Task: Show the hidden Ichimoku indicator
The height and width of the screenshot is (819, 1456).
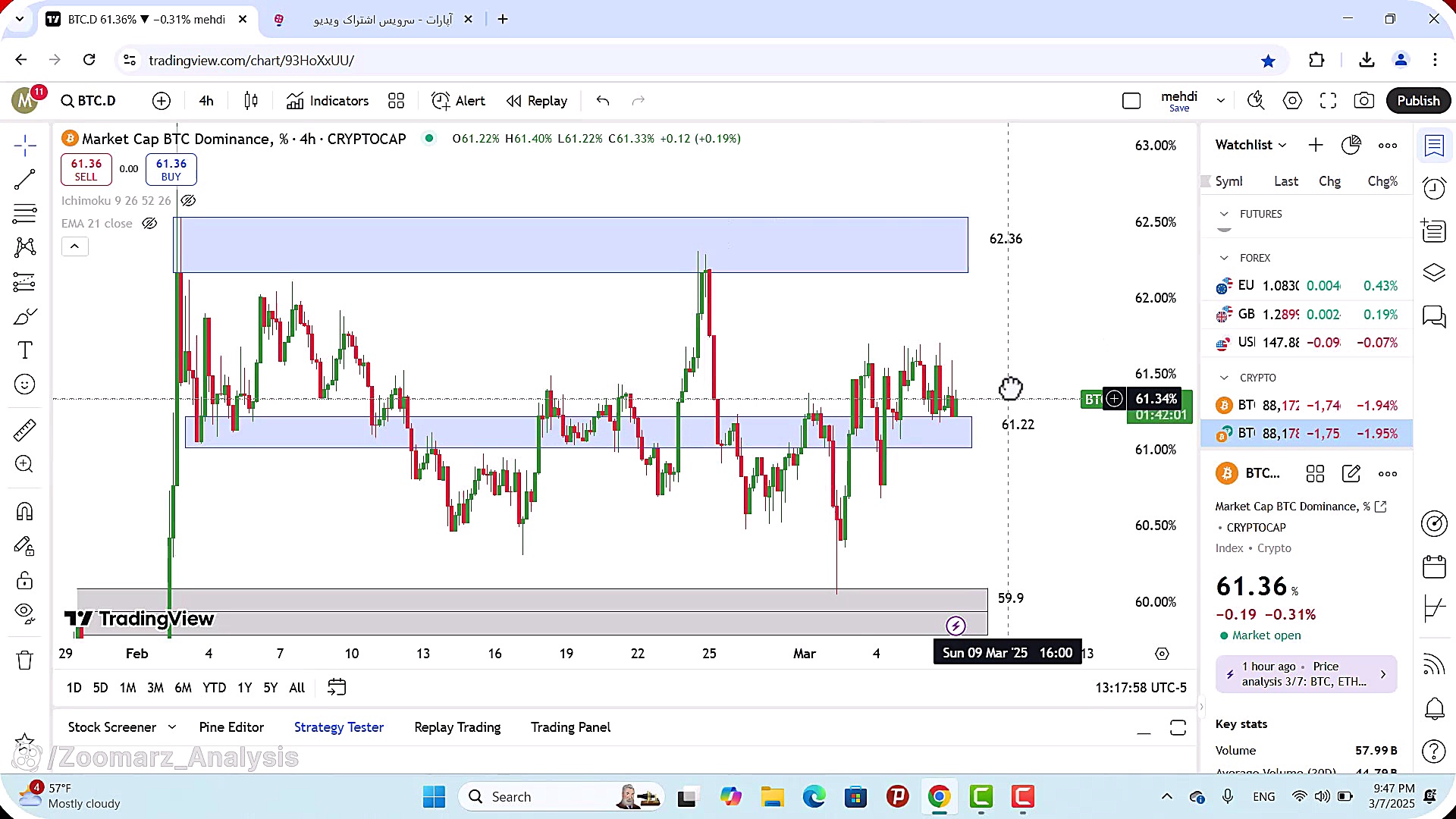Action: click(x=188, y=200)
